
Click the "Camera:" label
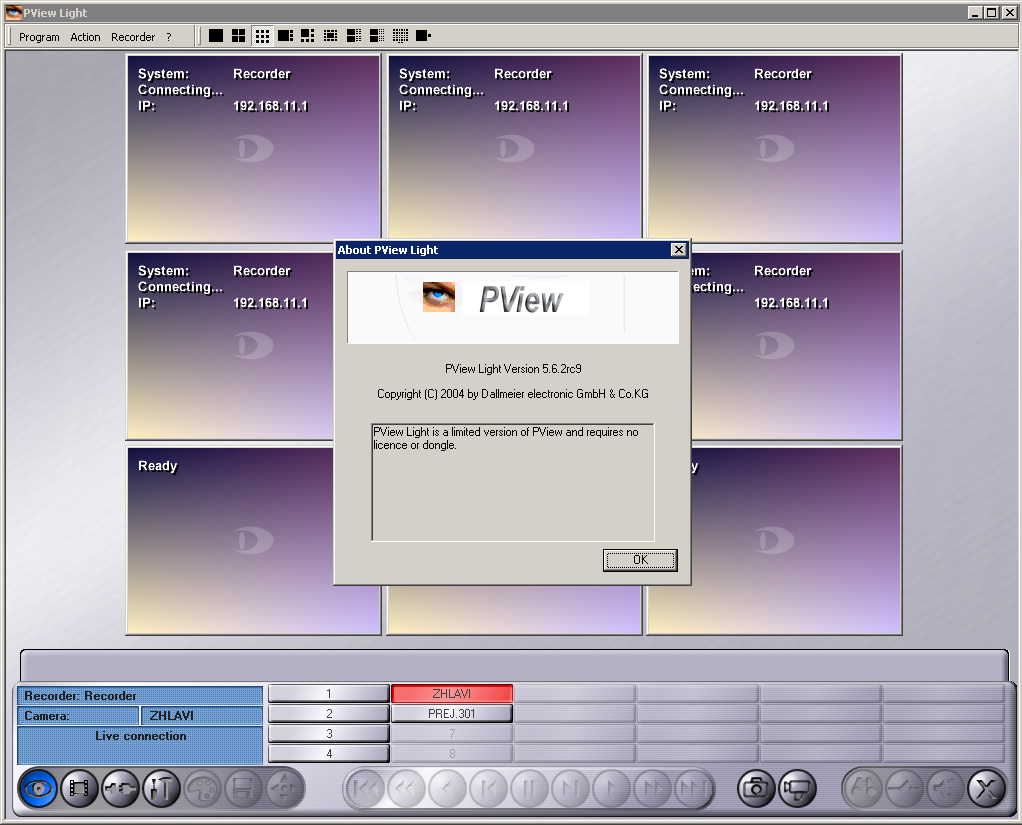click(x=46, y=716)
